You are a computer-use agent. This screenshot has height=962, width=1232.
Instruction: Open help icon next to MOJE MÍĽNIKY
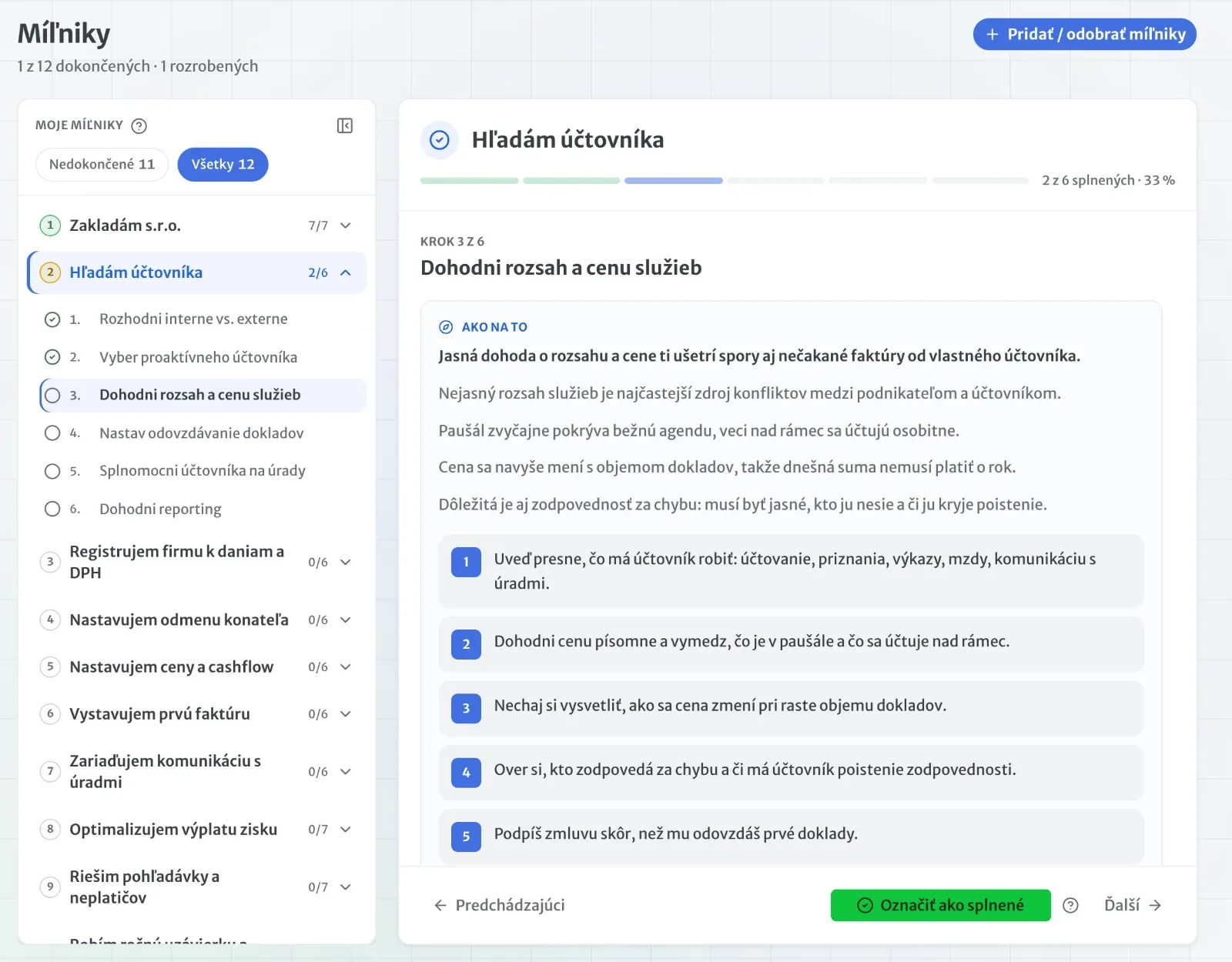pyautogui.click(x=139, y=125)
